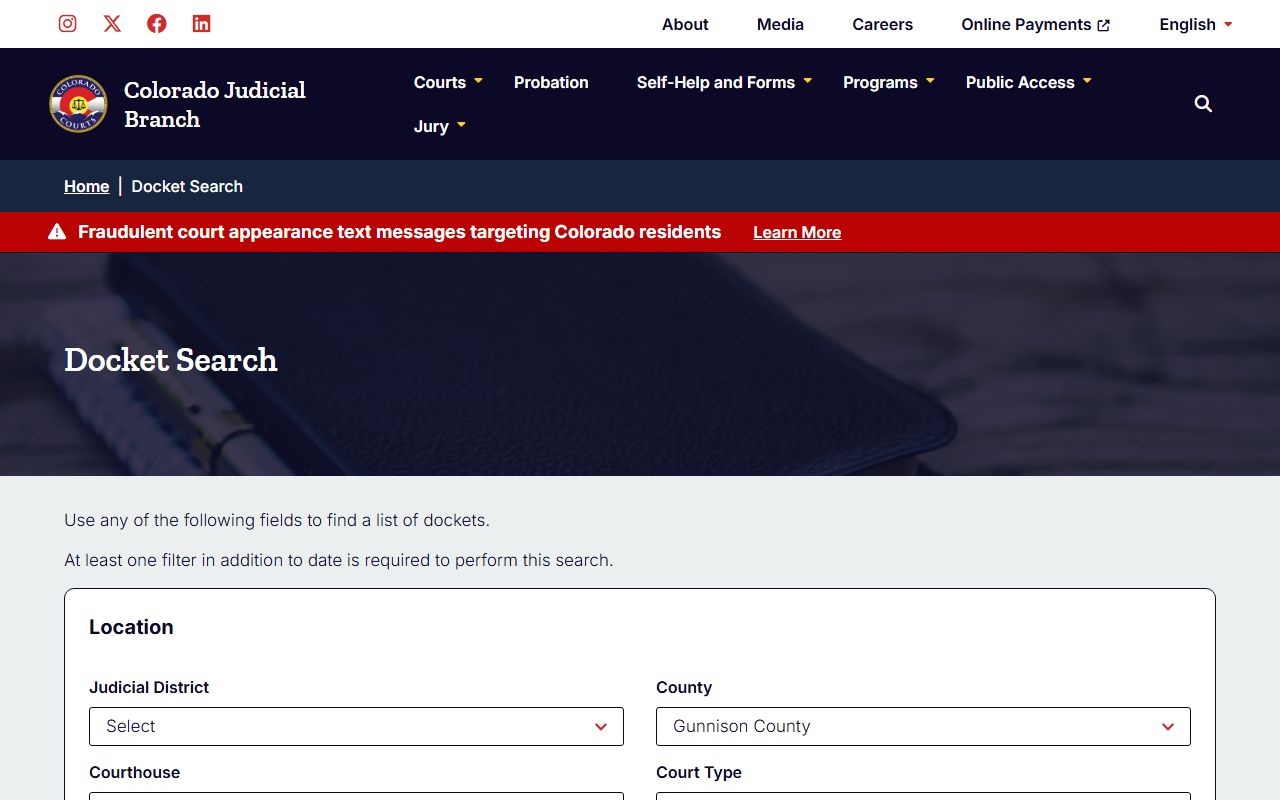The width and height of the screenshot is (1280, 800).
Task: Open the site search magnifier icon
Action: (1203, 104)
